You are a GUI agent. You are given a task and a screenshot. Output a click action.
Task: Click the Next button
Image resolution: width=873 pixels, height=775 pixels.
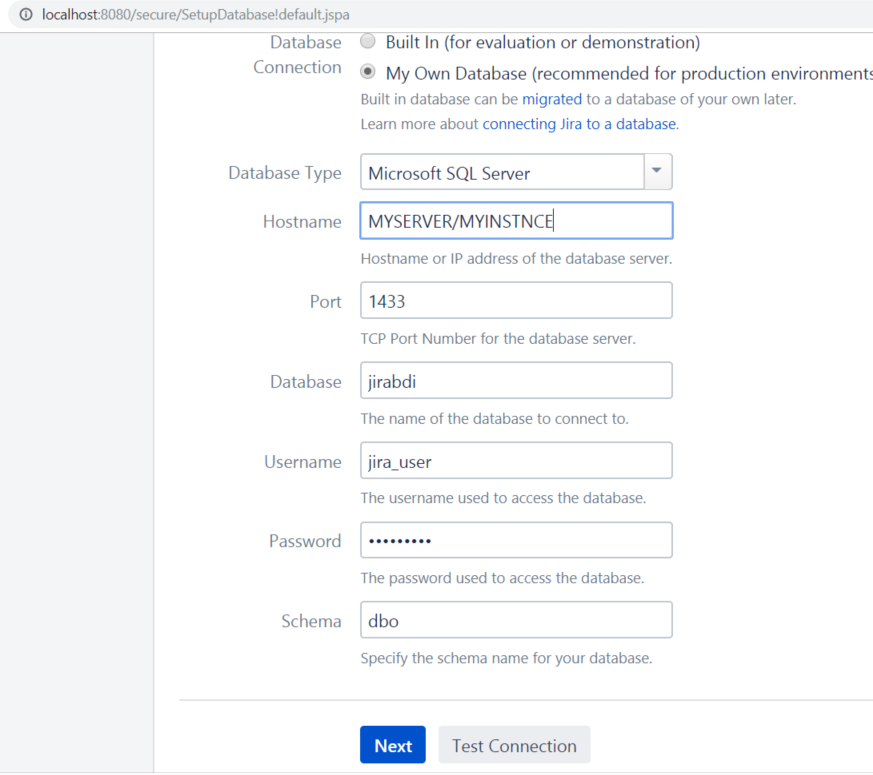[x=393, y=745]
